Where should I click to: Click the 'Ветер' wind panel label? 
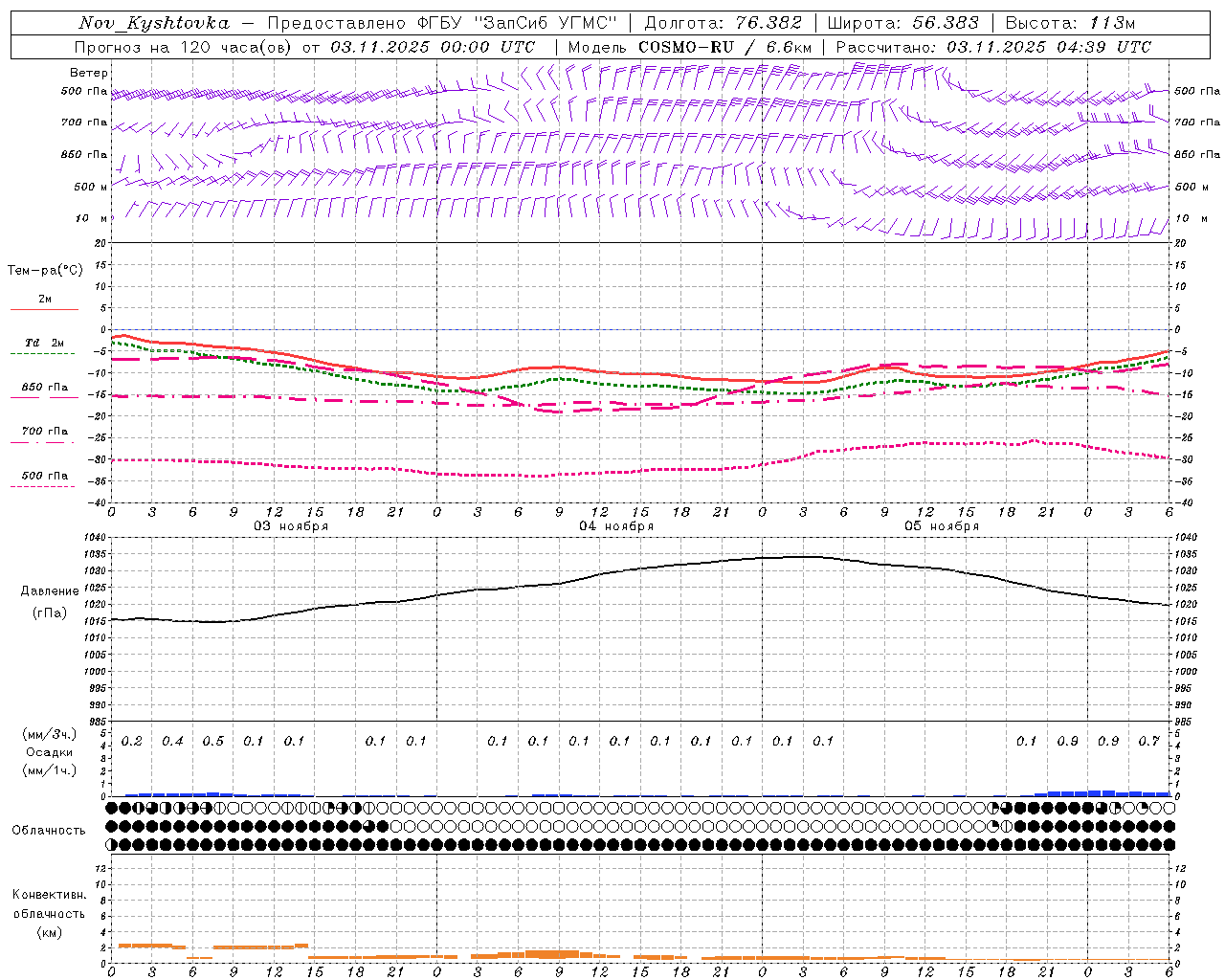click(89, 73)
